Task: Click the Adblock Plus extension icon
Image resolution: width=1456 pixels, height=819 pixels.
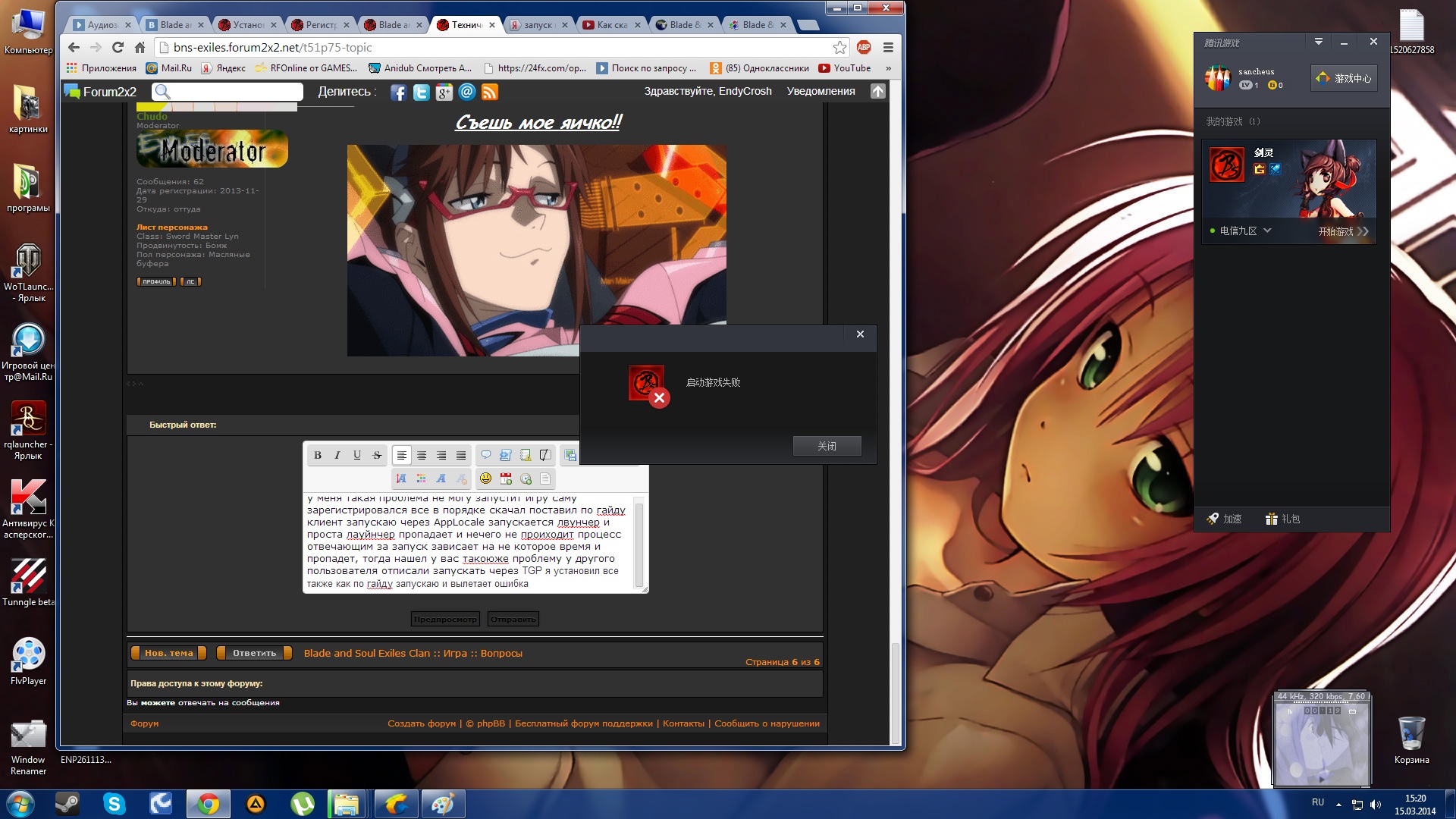Action: 864,47
